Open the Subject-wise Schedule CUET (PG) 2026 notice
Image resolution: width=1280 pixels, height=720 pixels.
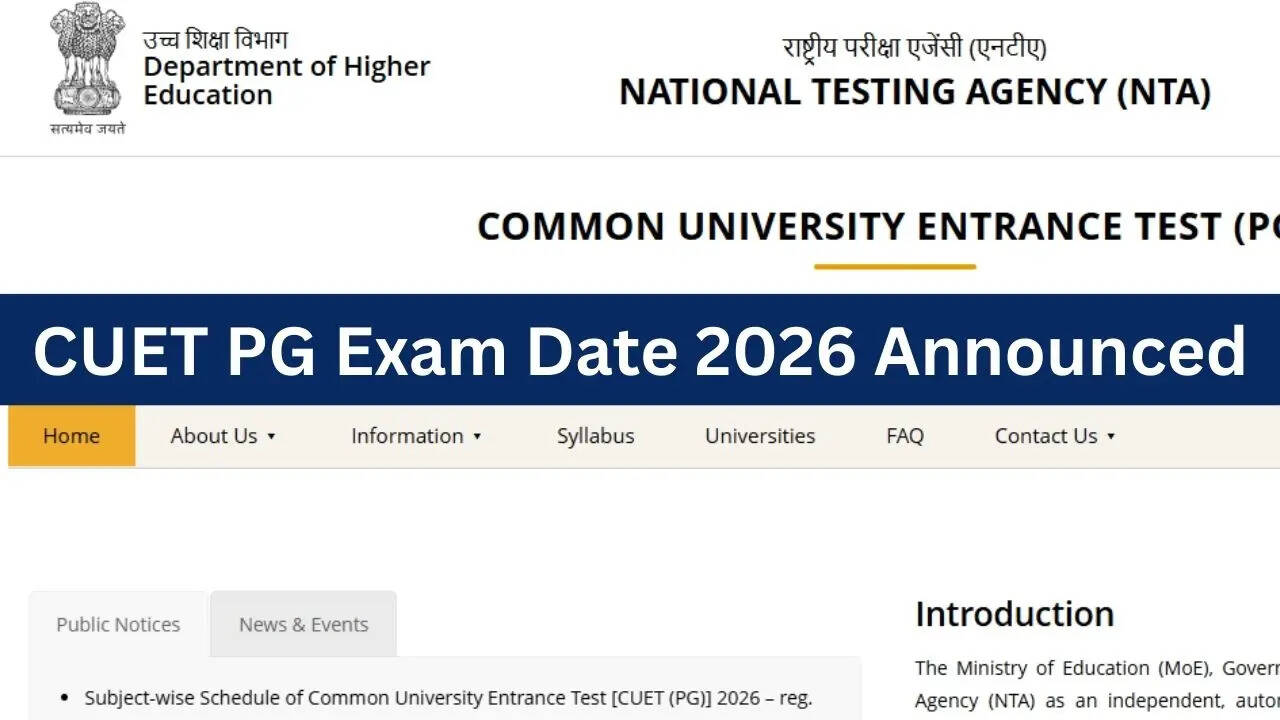448,698
